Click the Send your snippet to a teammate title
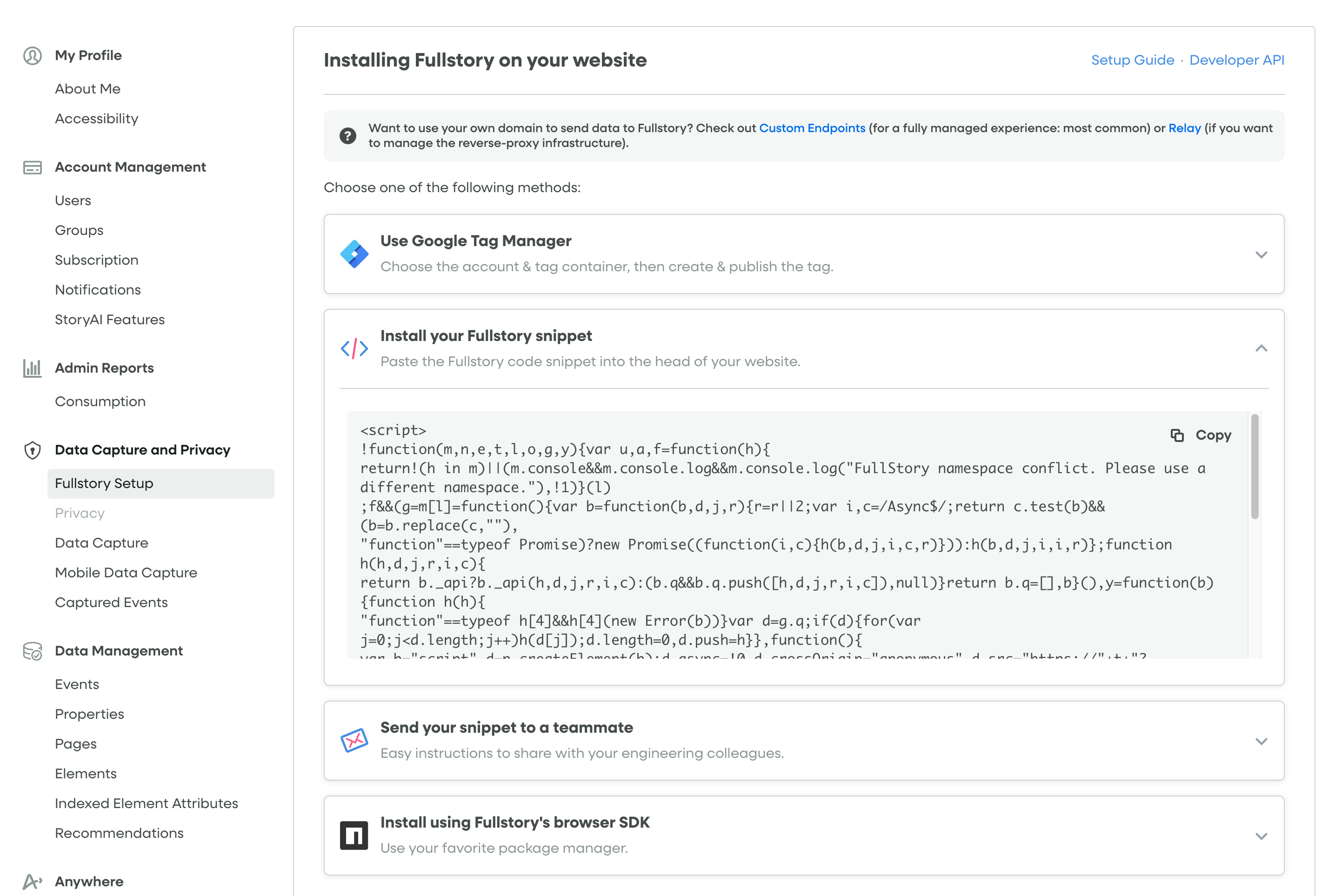Screen dimensions: 1335x896 (x=507, y=728)
